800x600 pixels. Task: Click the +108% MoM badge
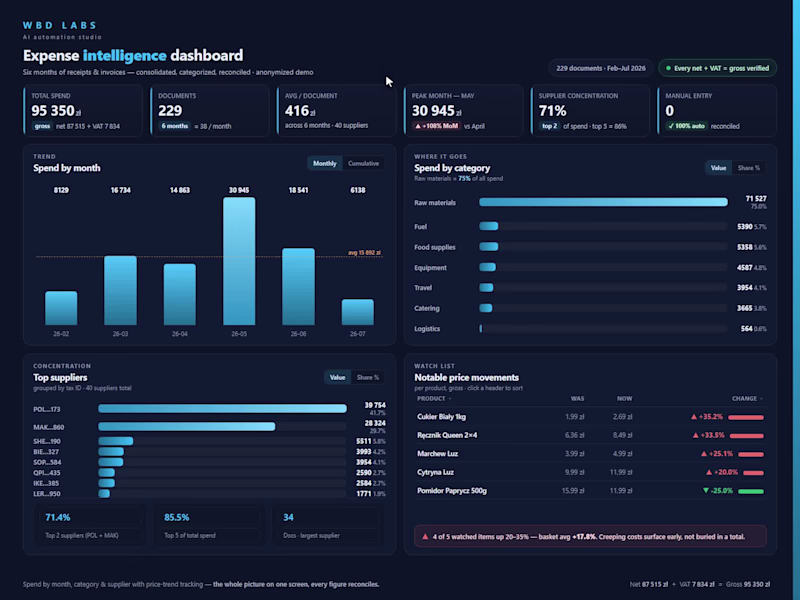click(436, 126)
